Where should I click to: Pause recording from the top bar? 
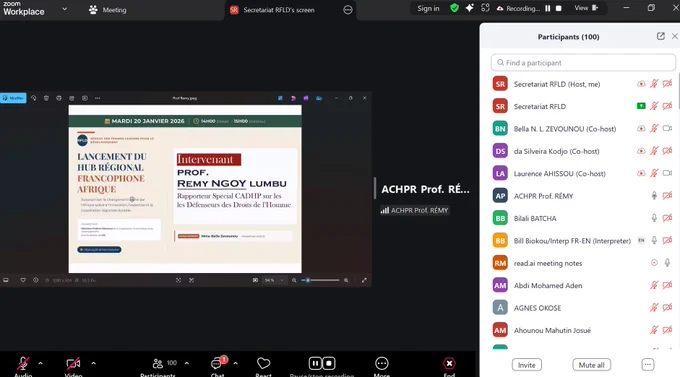point(548,8)
